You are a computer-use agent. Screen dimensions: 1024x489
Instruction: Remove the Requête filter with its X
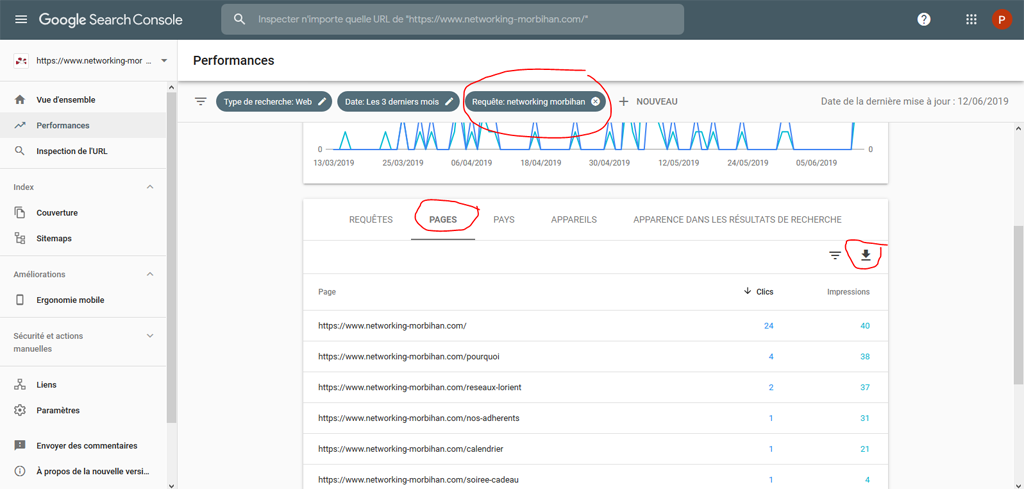[x=595, y=102]
